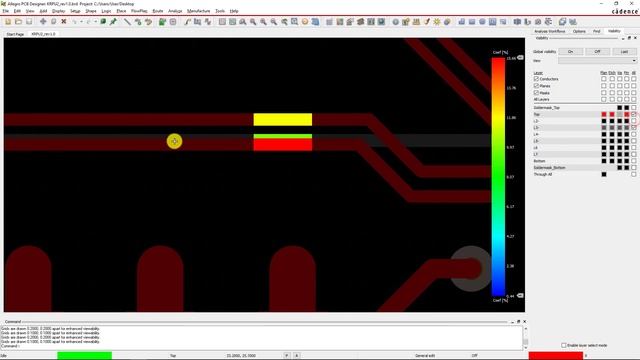Click Global visibility Last button
The height and width of the screenshot is (360, 640).
pyautogui.click(x=624, y=52)
